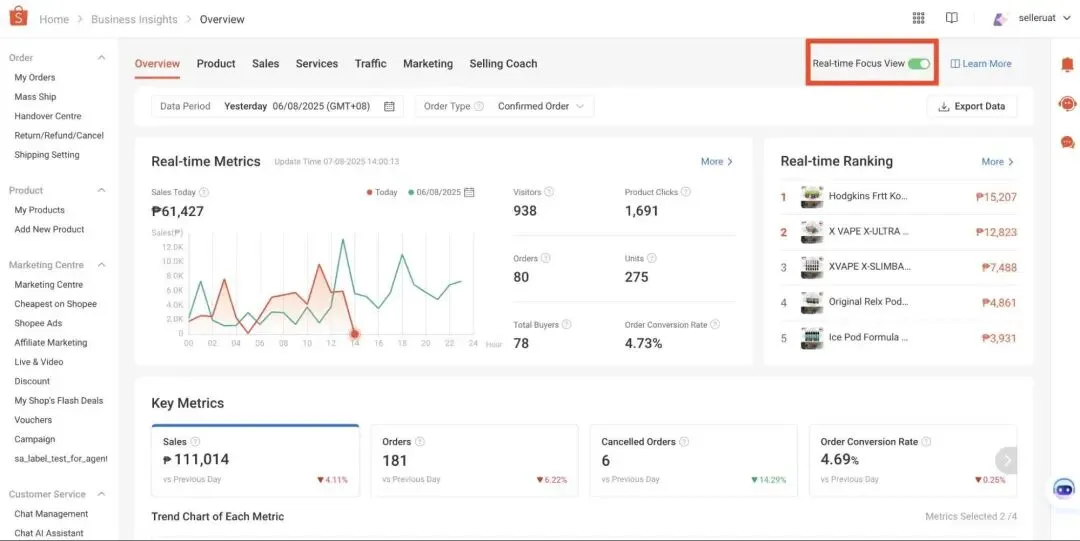
Task: Disable the Real-time Focus View toggle
Action: coord(919,64)
